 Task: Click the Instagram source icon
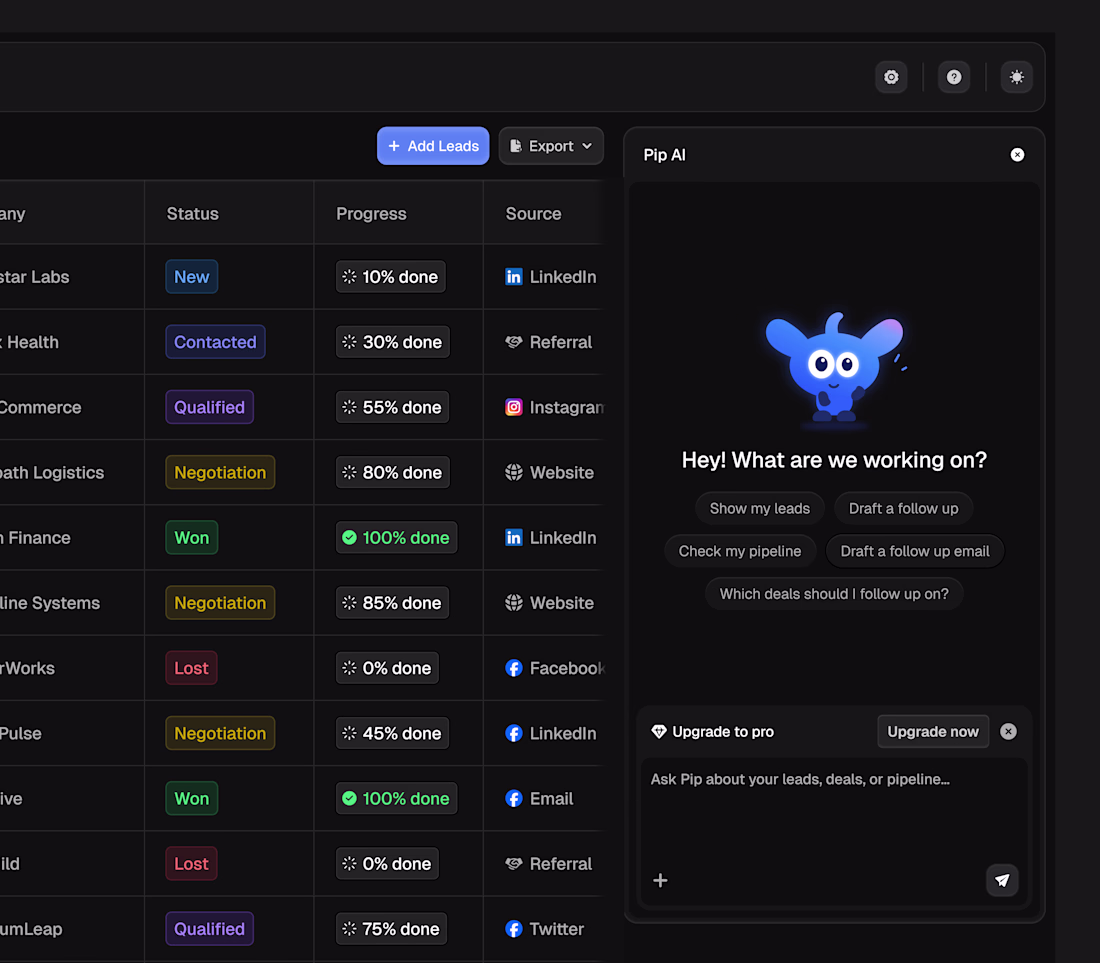[x=514, y=408]
